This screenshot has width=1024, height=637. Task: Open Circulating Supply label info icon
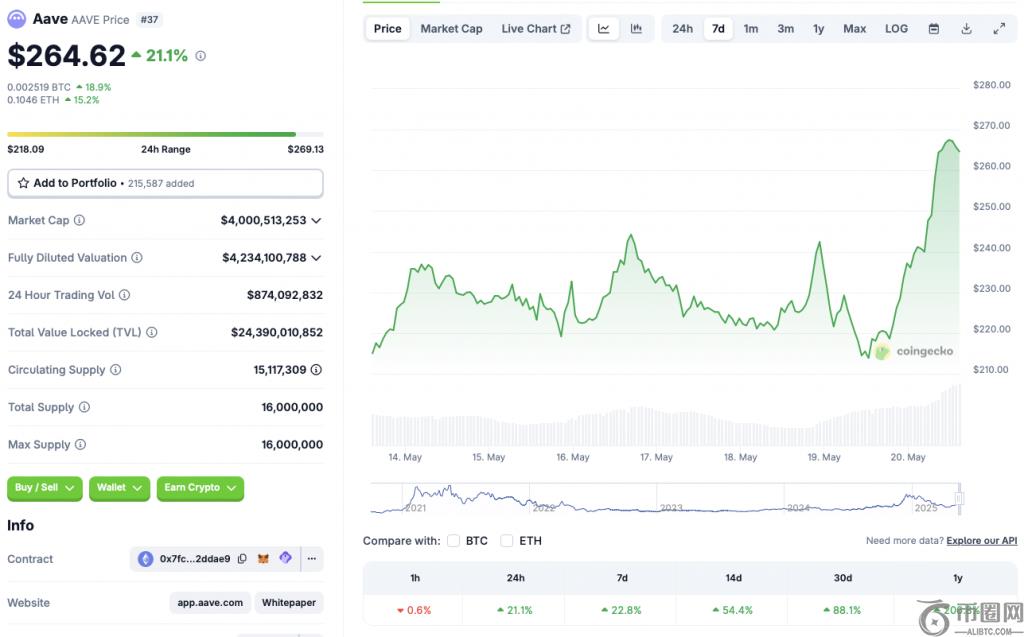point(116,369)
